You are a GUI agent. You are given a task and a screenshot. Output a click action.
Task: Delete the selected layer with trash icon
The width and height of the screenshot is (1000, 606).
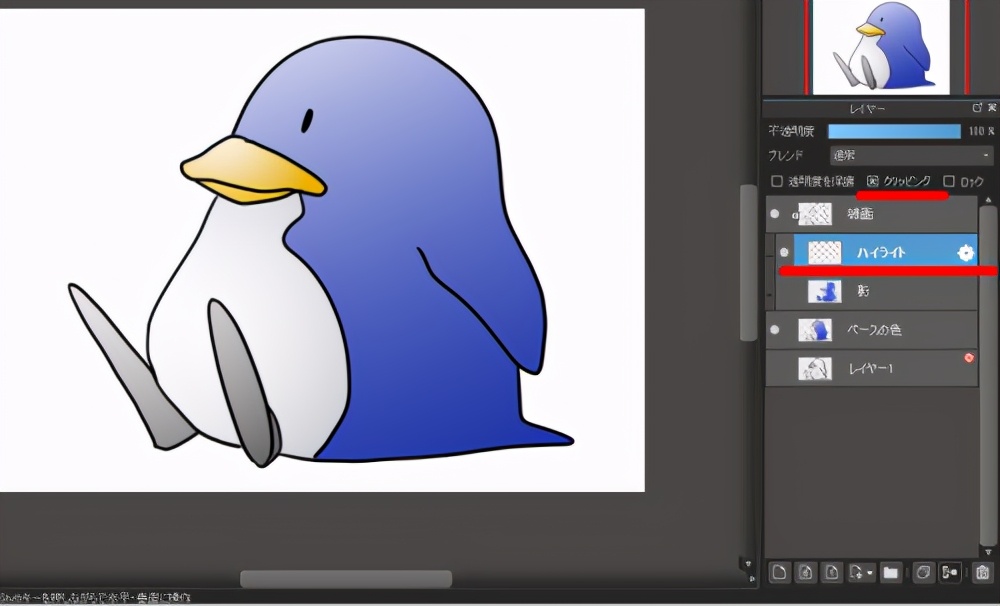pyautogui.click(x=982, y=572)
